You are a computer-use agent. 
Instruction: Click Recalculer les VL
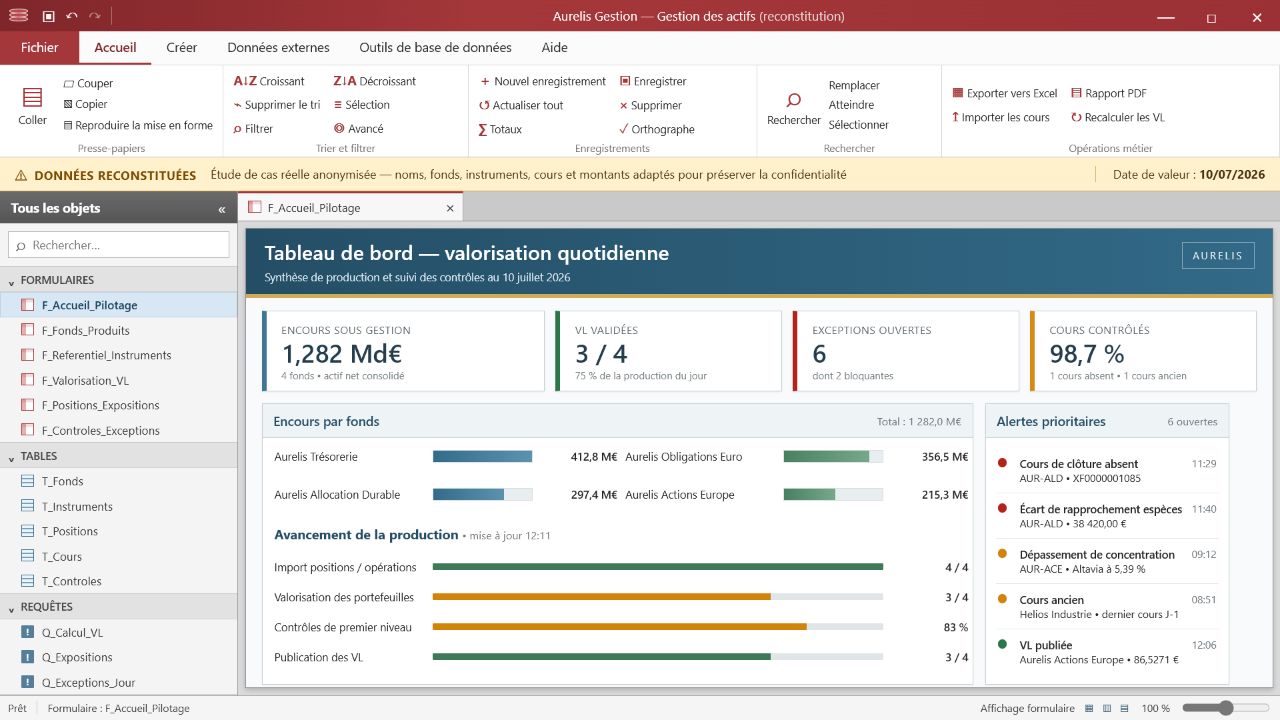1118,117
